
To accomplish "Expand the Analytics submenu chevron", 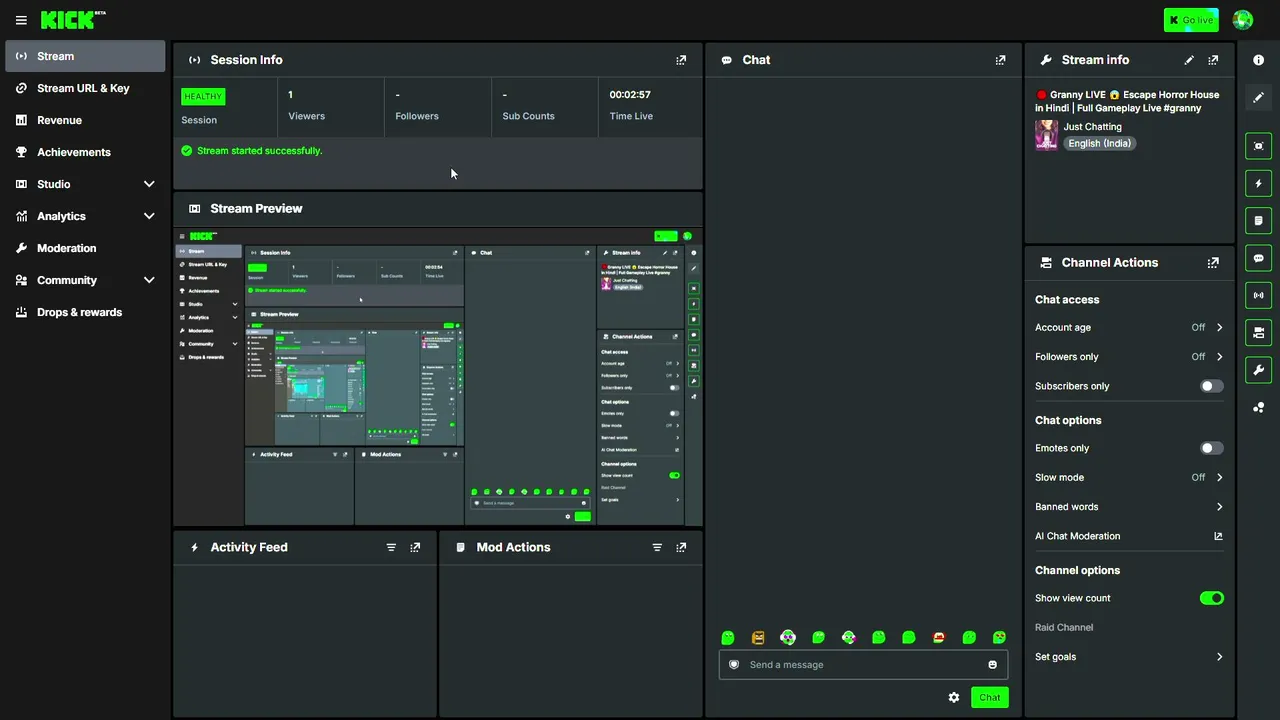I will click(149, 216).
